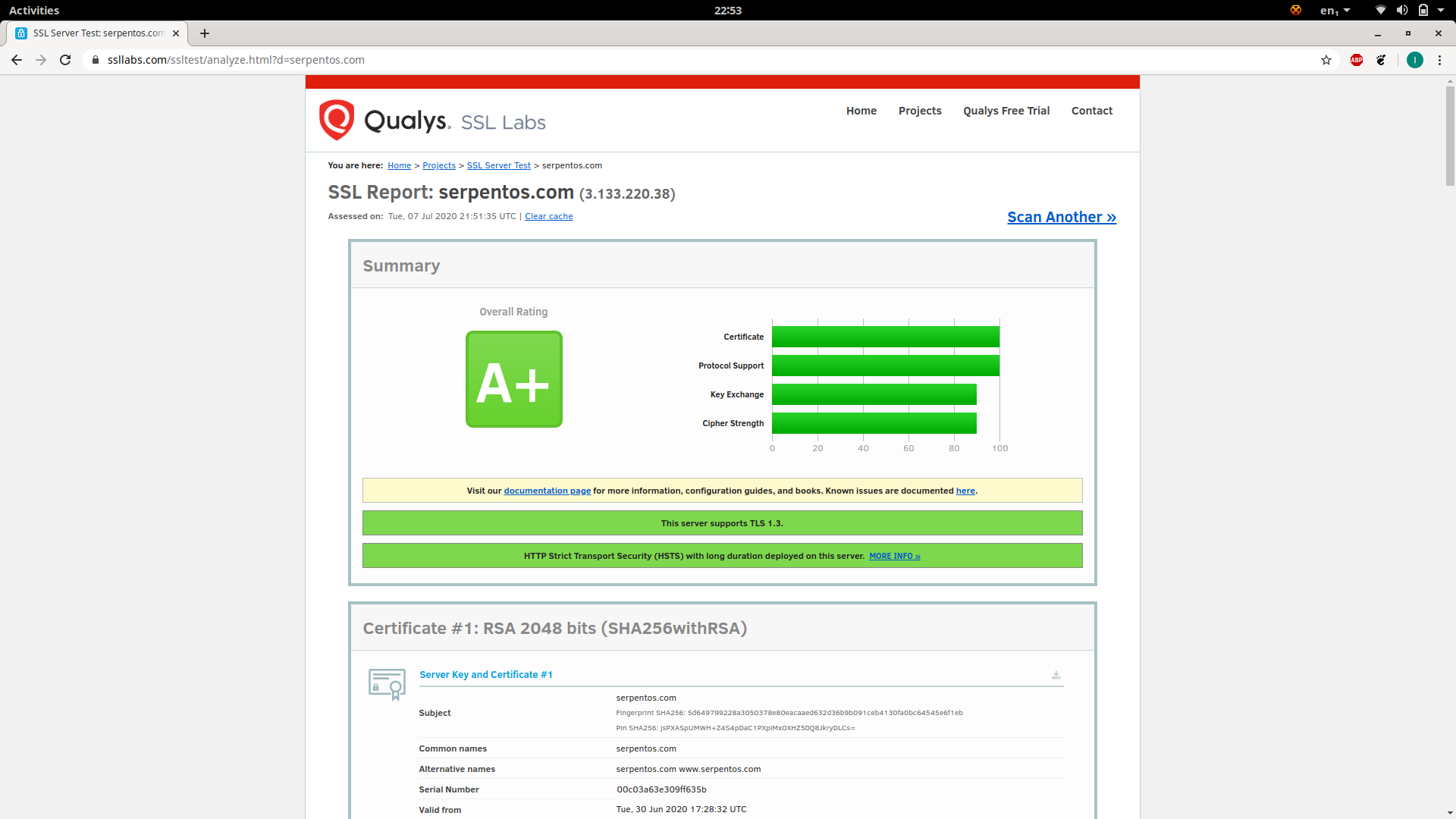Open the clock showing 22:53

[728, 10]
